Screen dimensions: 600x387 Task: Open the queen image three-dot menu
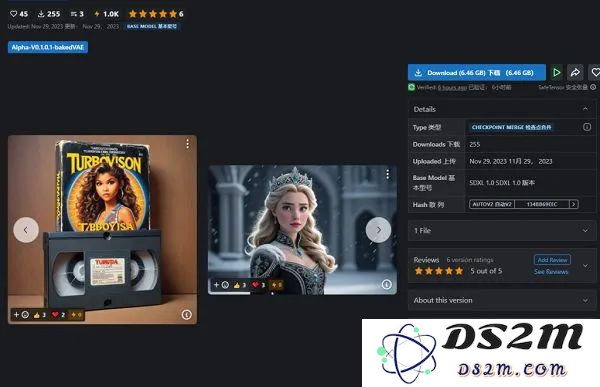click(388, 174)
